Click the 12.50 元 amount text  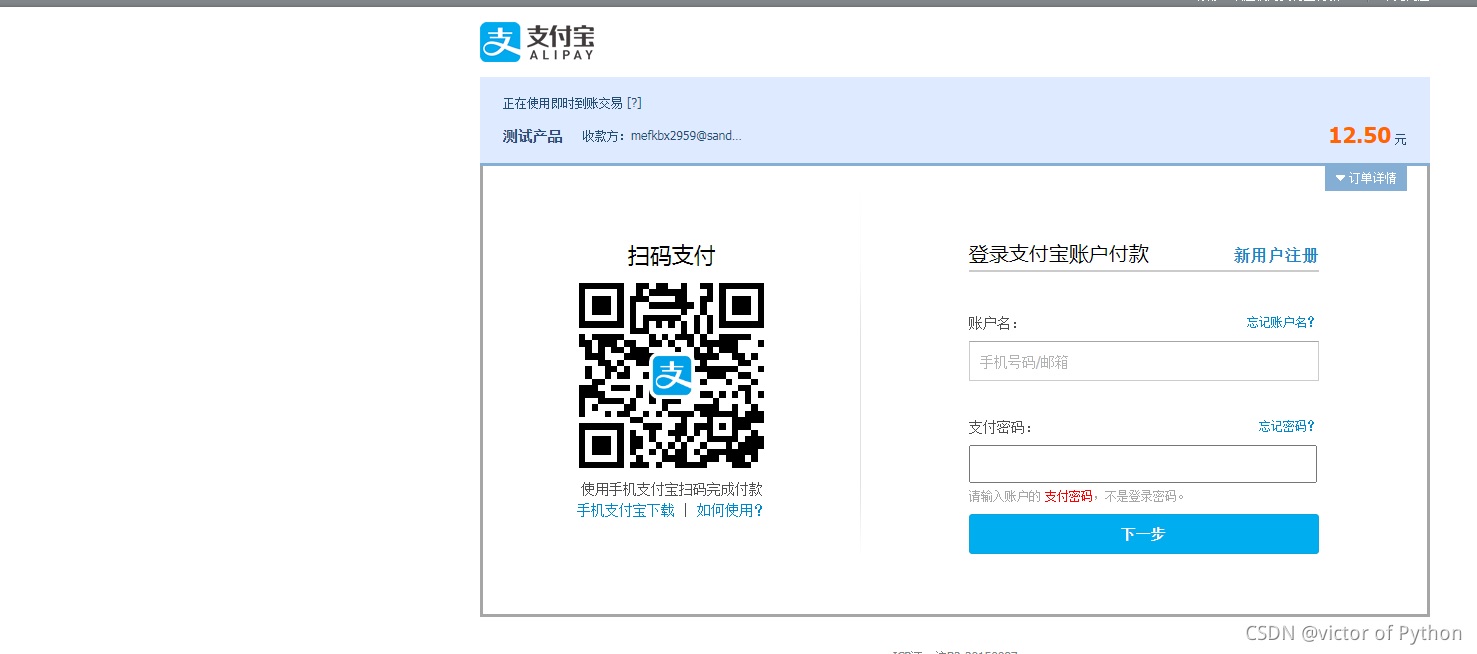click(1367, 136)
